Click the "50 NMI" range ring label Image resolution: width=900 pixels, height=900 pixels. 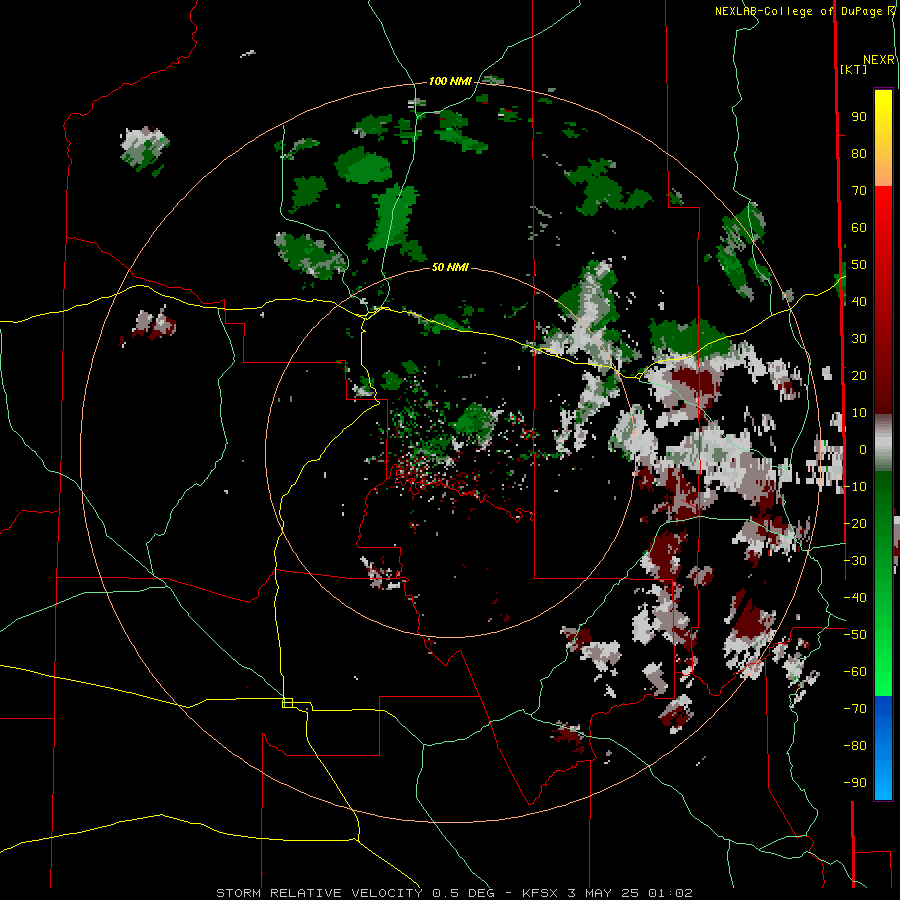tap(450, 267)
